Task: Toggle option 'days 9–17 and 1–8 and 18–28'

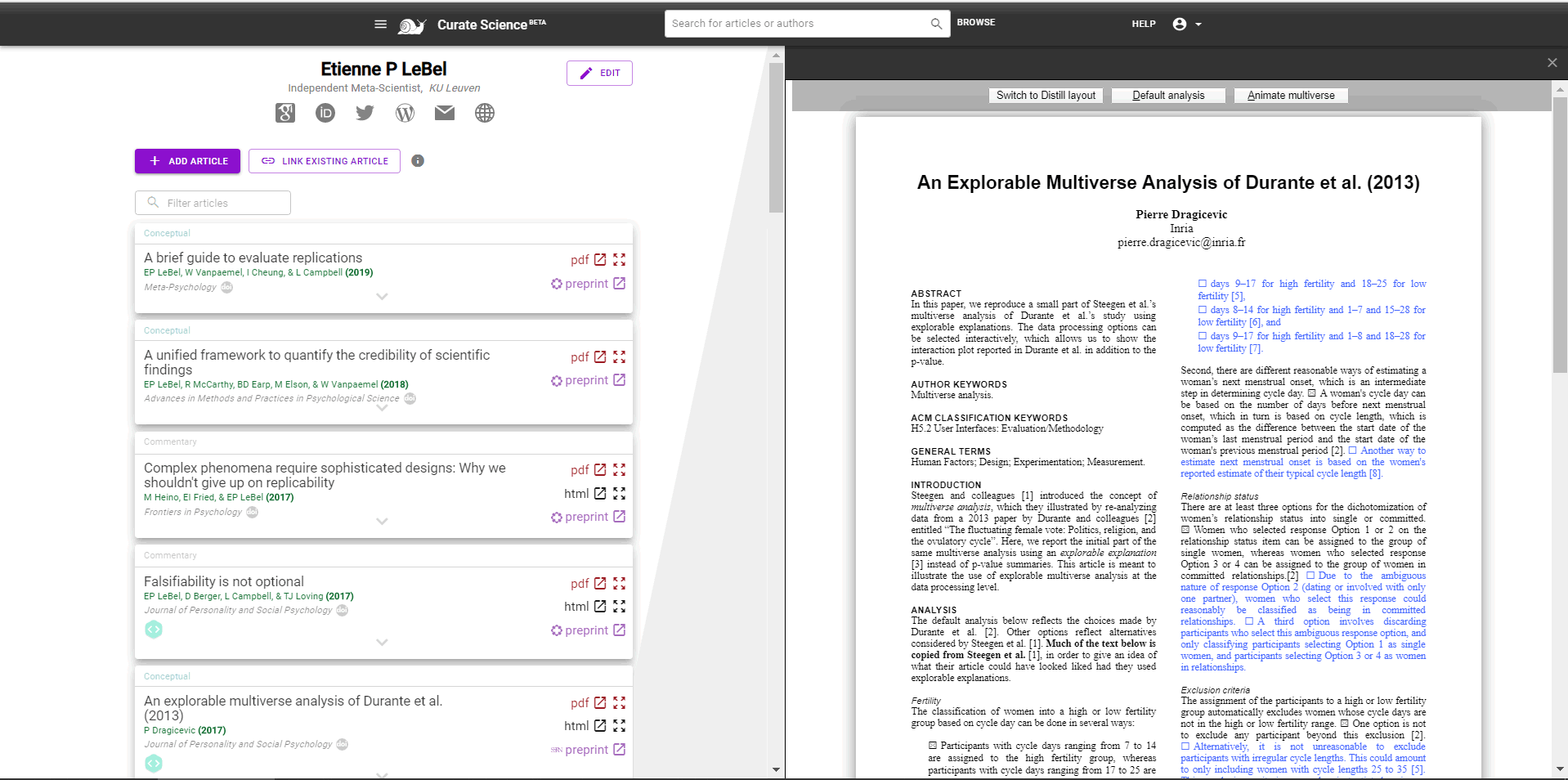Action: pos(1203,336)
